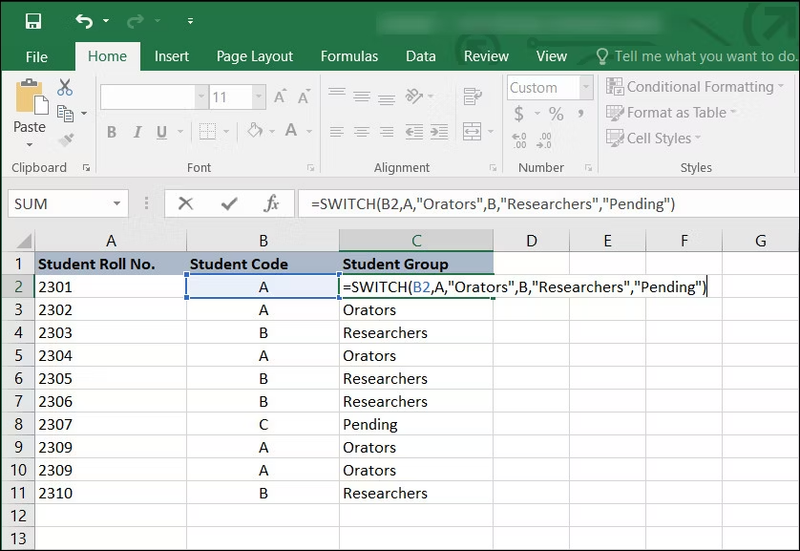Click the Percent Style icon

556,113
